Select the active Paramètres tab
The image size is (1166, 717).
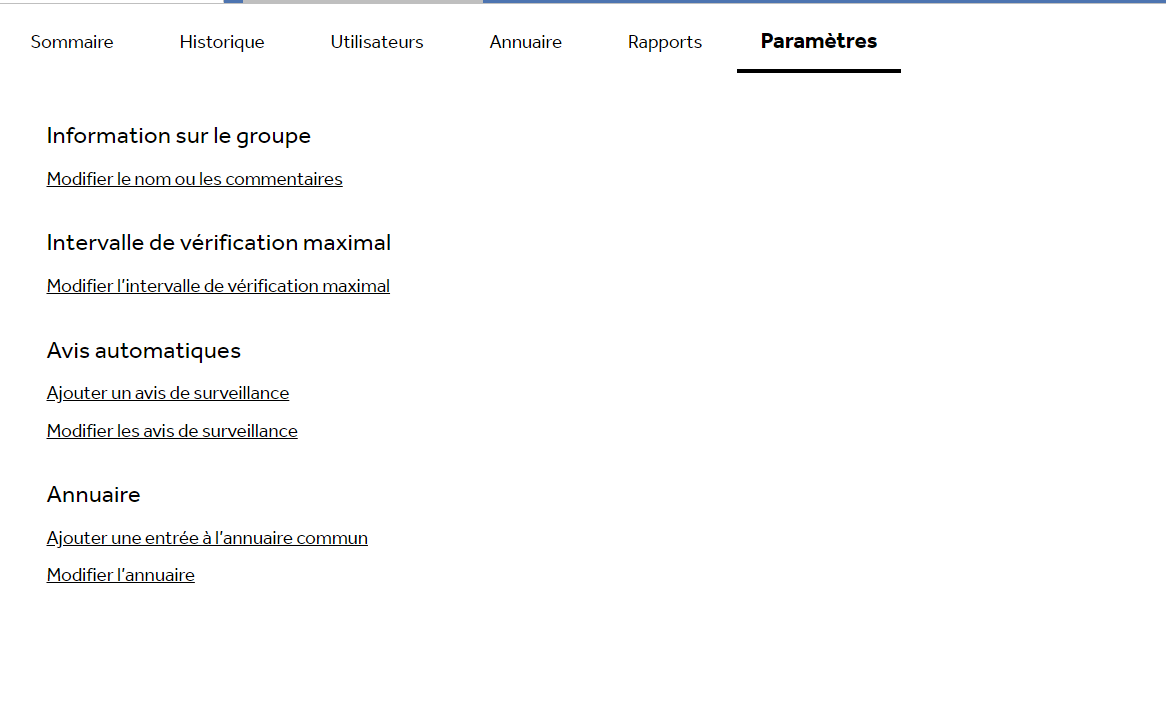click(818, 42)
